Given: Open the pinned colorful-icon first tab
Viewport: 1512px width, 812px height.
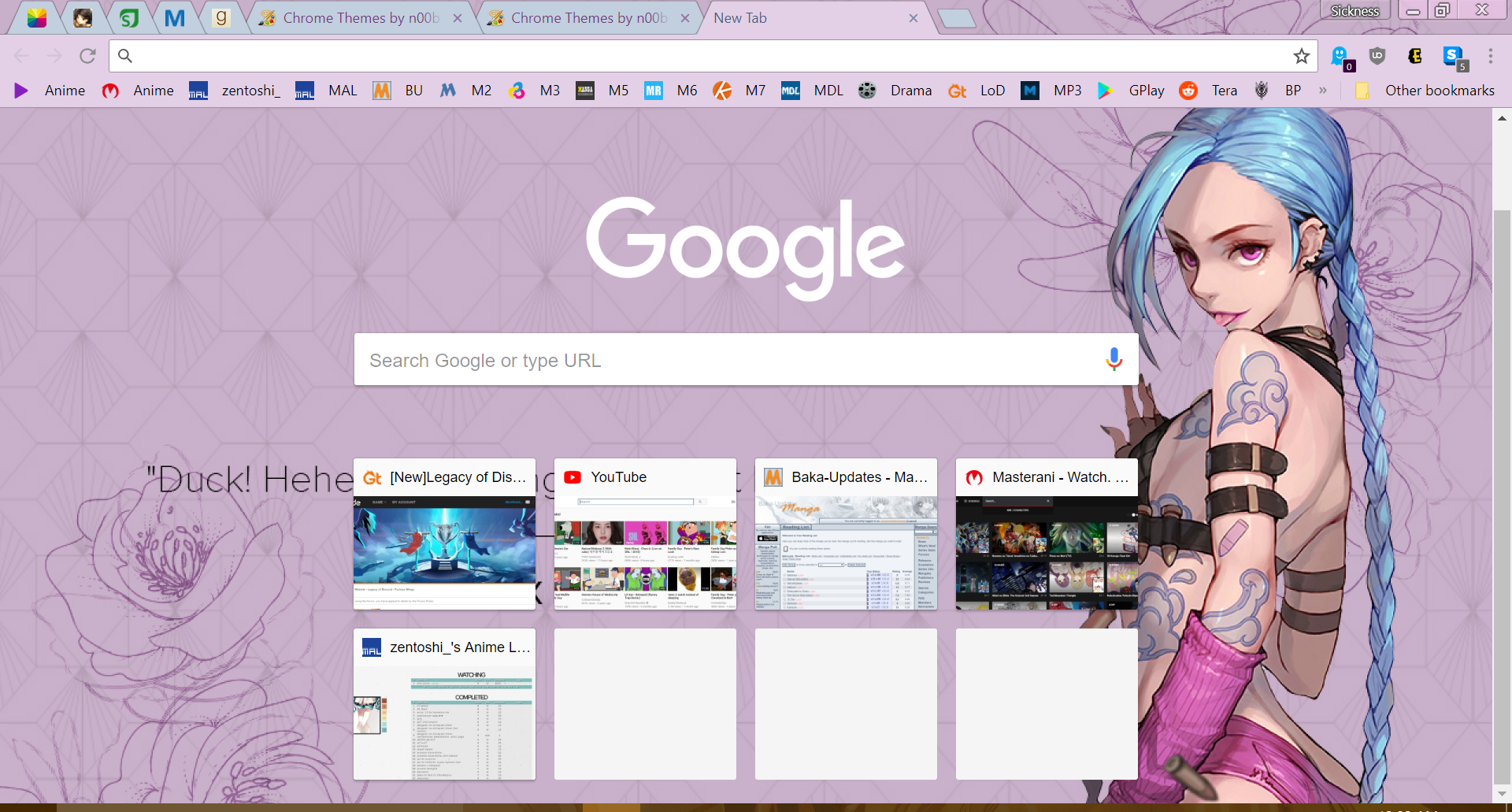Looking at the screenshot, I should point(37,17).
